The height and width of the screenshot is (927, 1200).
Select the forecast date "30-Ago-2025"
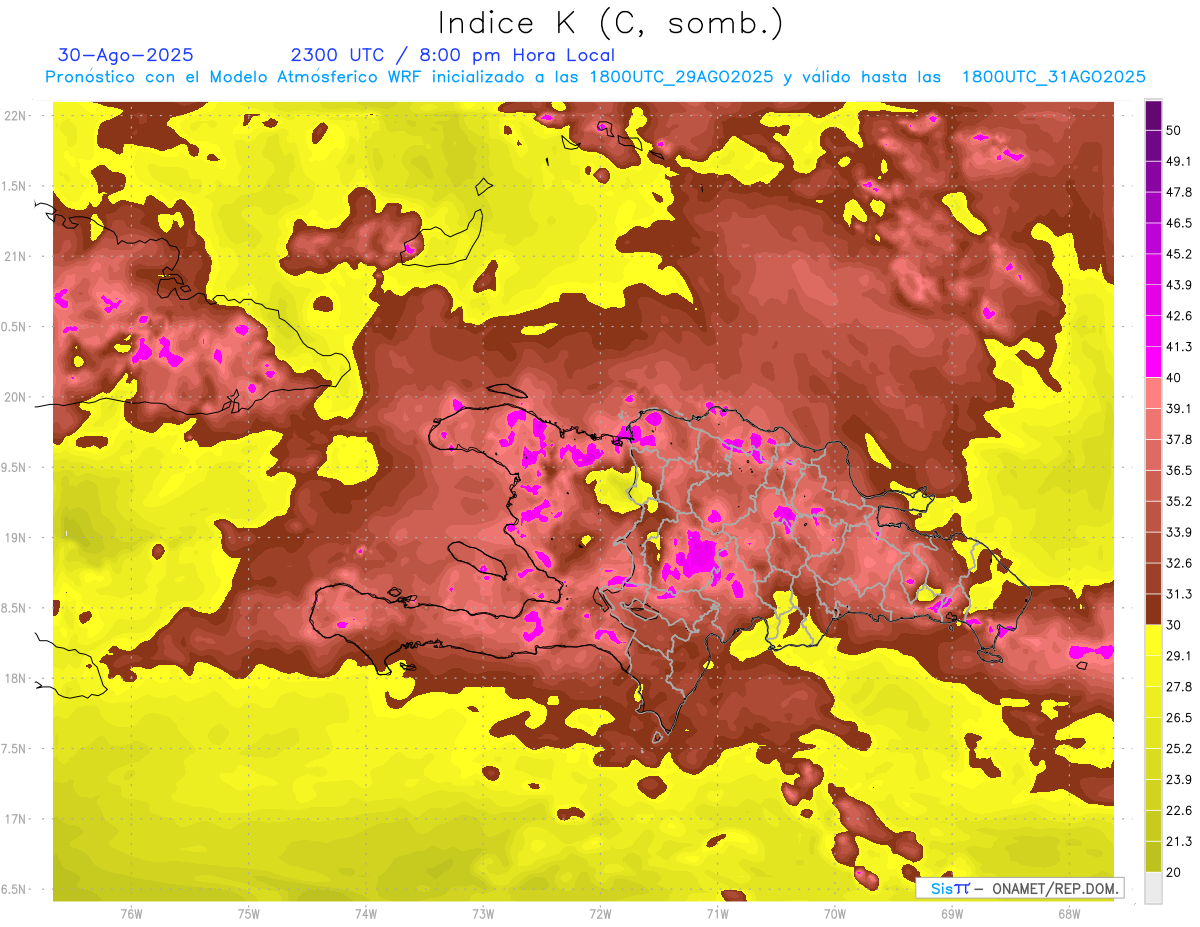pos(126,55)
